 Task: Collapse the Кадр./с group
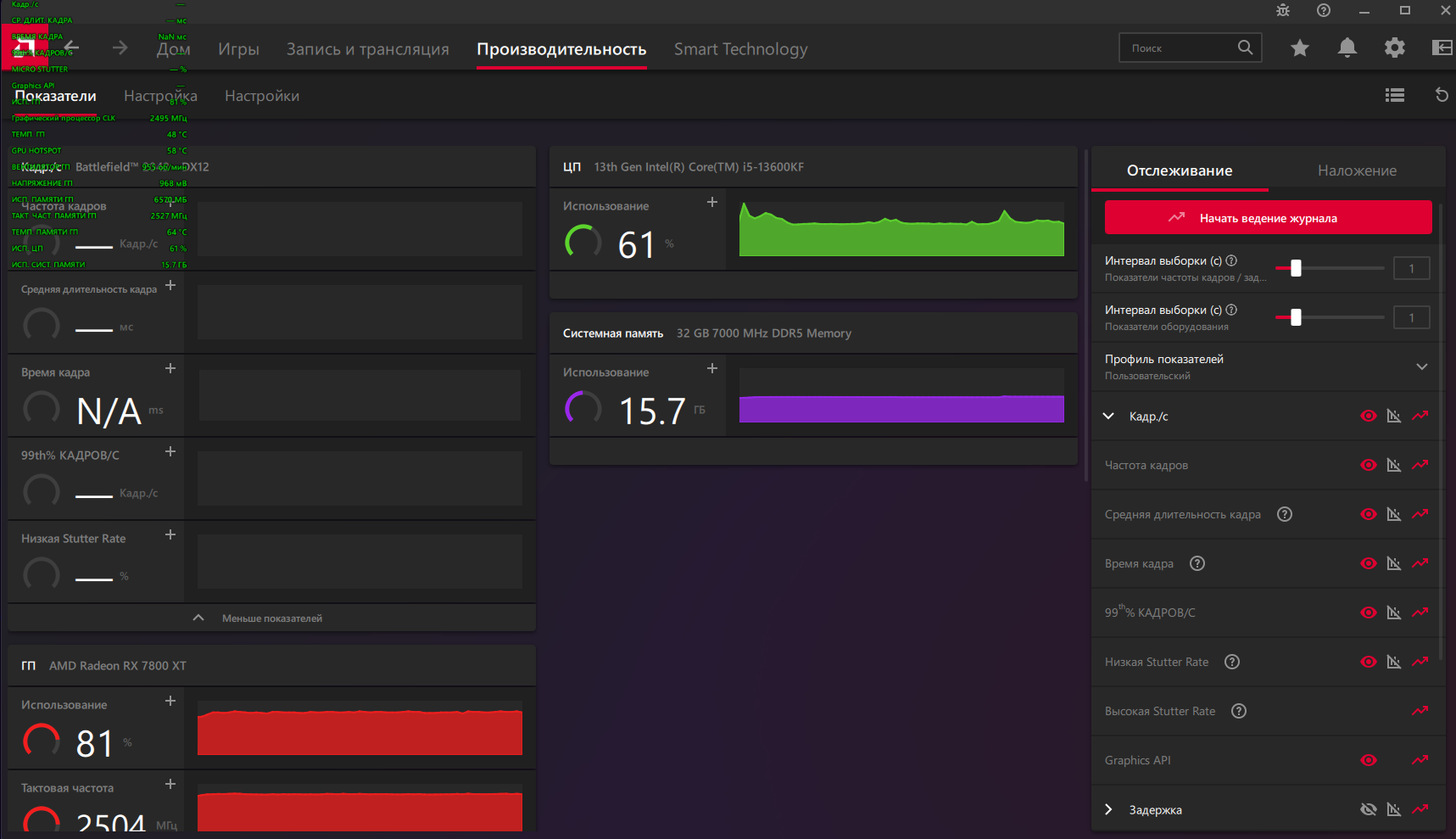tap(1108, 416)
